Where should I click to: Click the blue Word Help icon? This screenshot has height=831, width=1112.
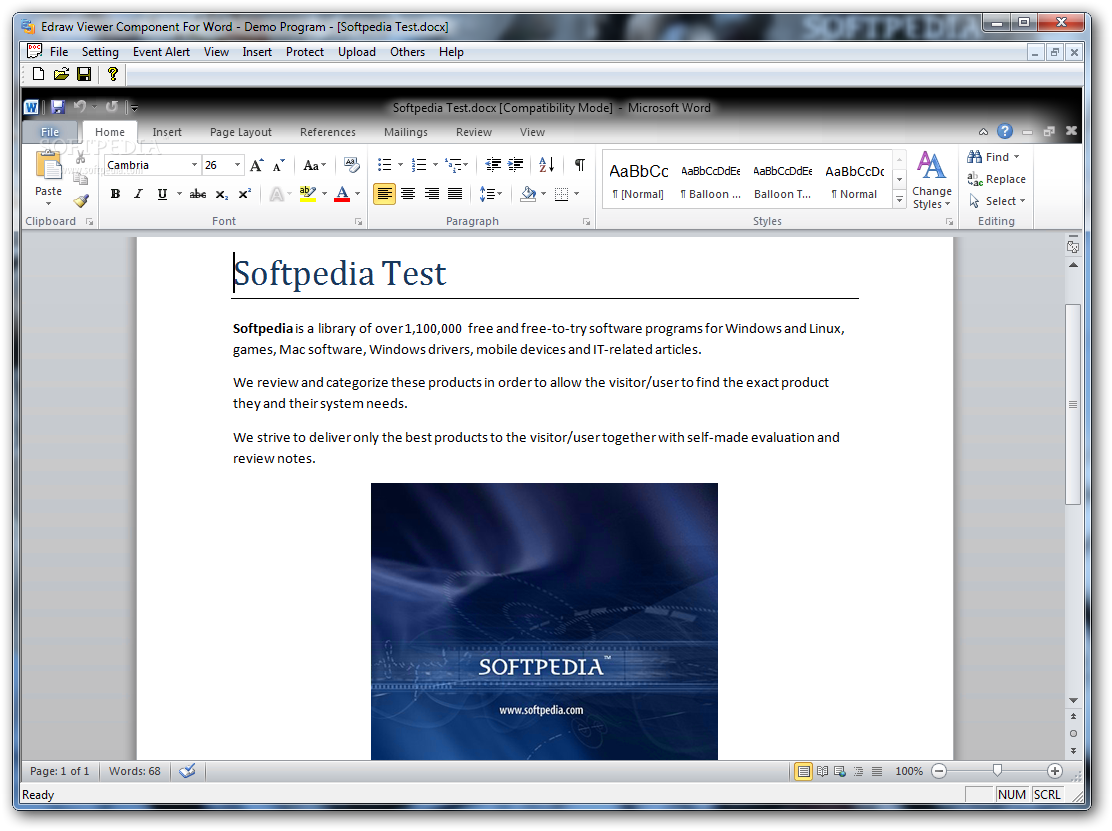tap(1004, 131)
